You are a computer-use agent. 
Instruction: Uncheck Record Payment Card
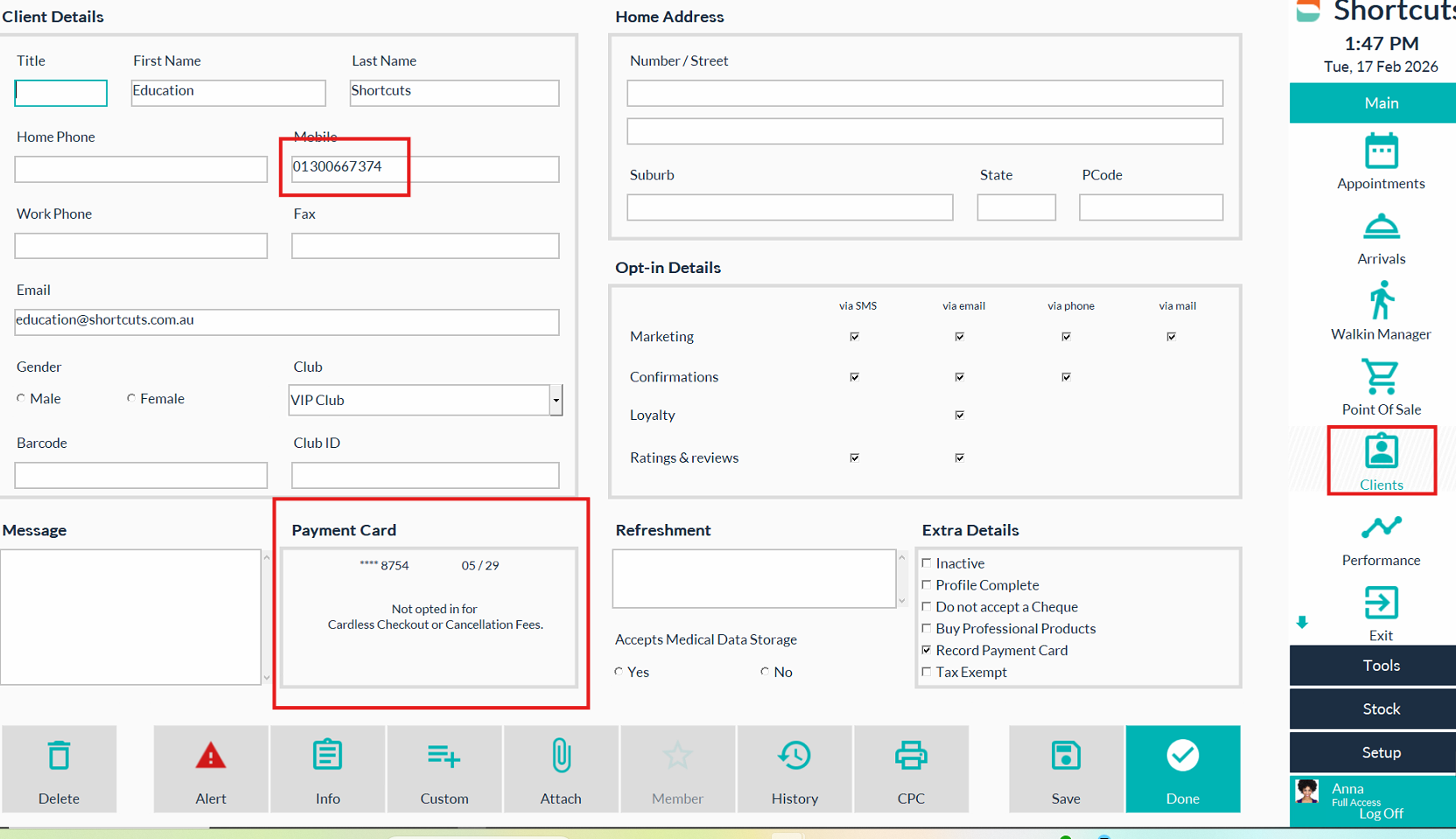pyautogui.click(x=927, y=650)
